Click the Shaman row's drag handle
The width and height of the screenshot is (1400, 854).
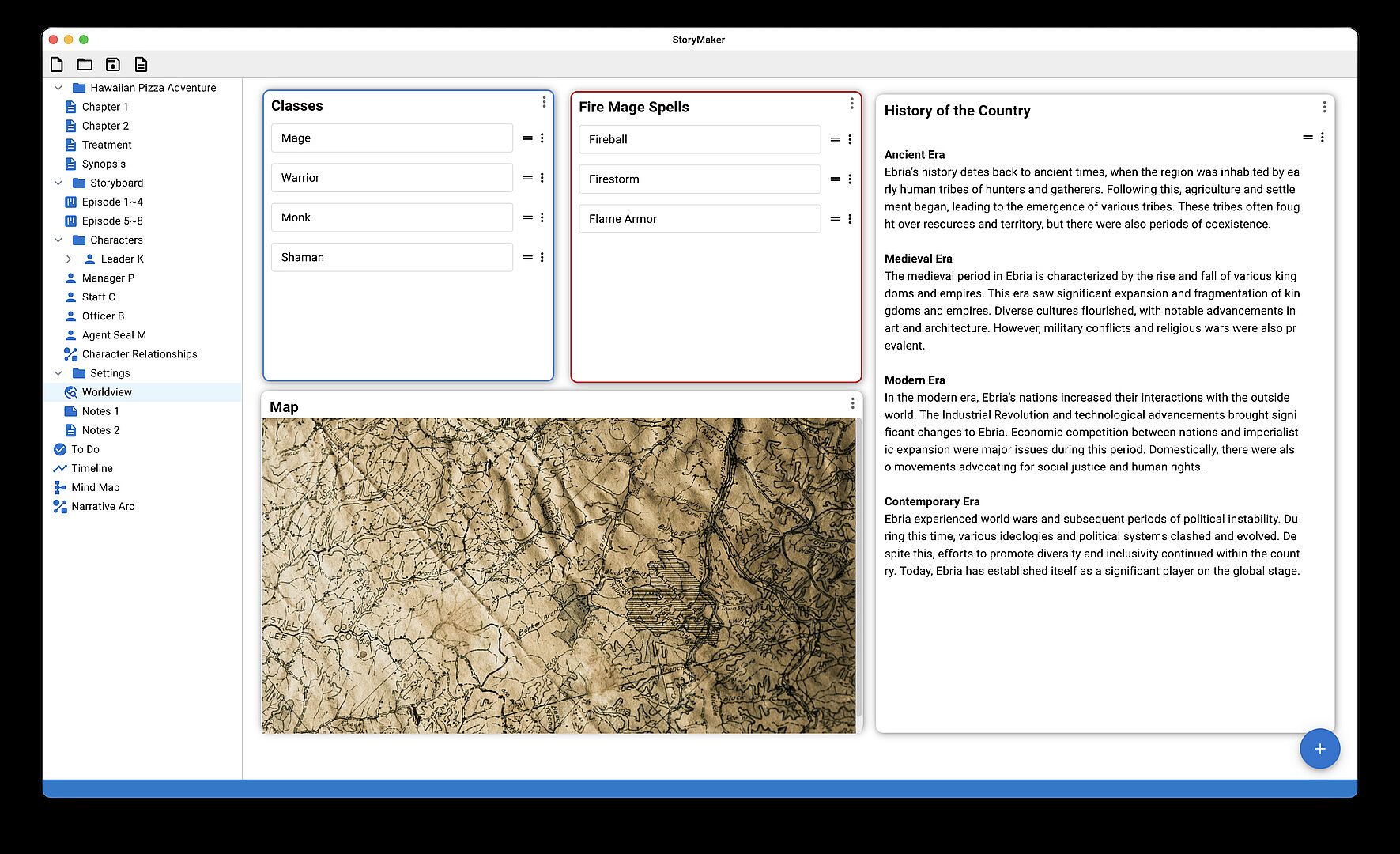point(527,257)
